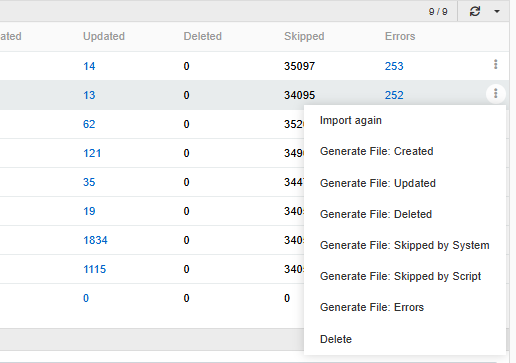The image size is (516, 363).
Task: Open the three-dot menu for row with 253 errors
Action: [x=496, y=64]
